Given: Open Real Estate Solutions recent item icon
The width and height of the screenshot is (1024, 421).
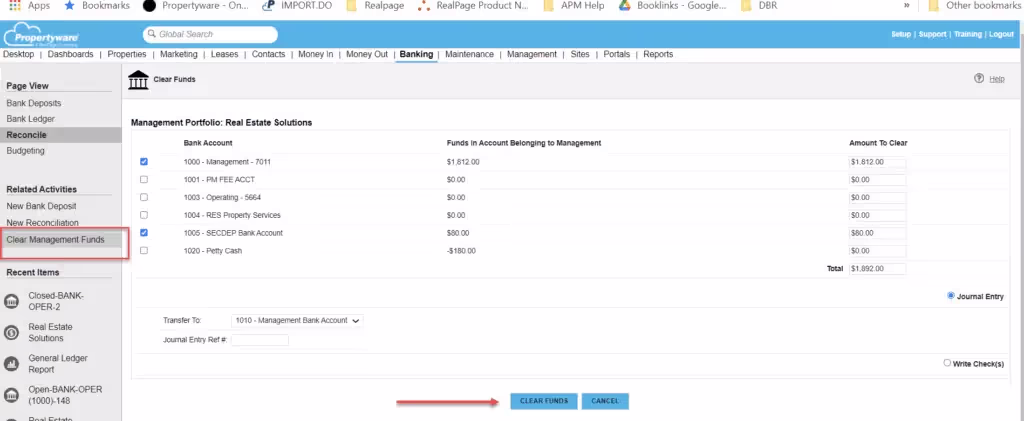Looking at the screenshot, I should tap(11, 333).
